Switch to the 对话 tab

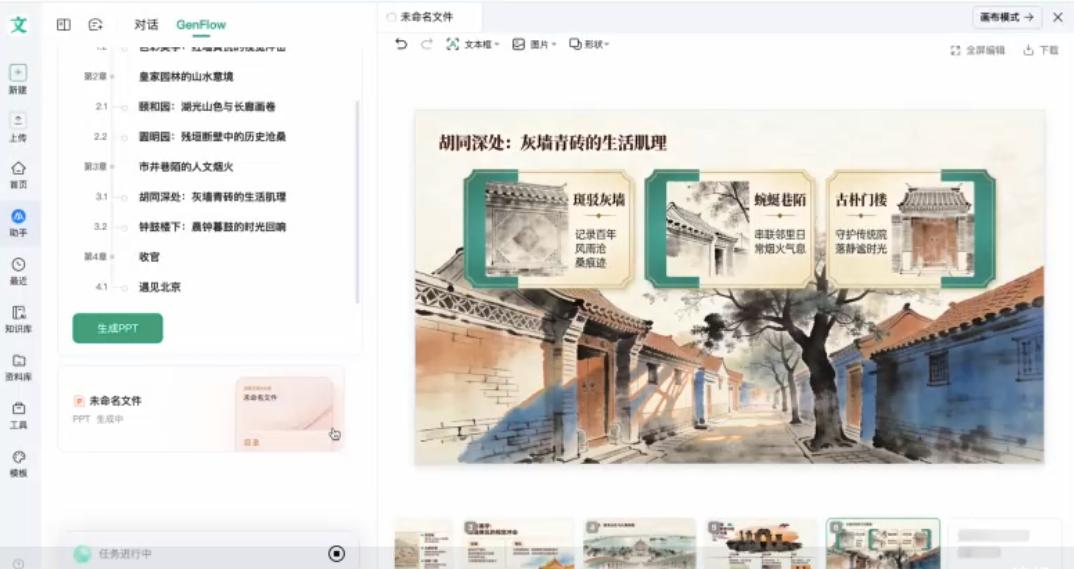click(147, 24)
